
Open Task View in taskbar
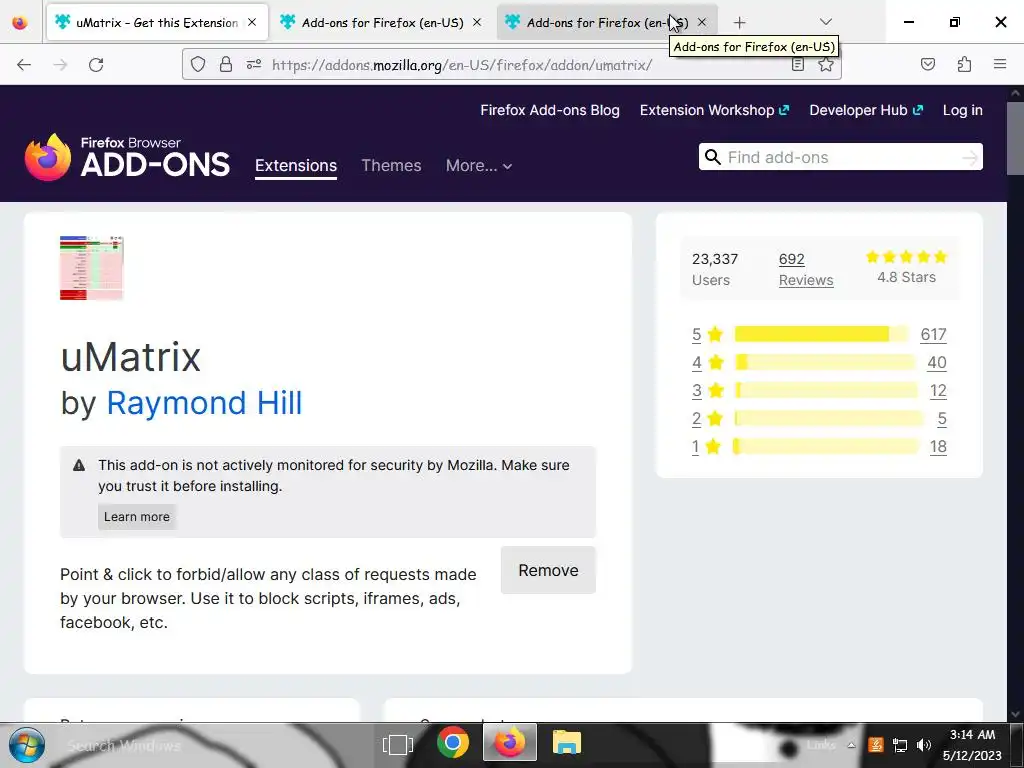point(398,744)
